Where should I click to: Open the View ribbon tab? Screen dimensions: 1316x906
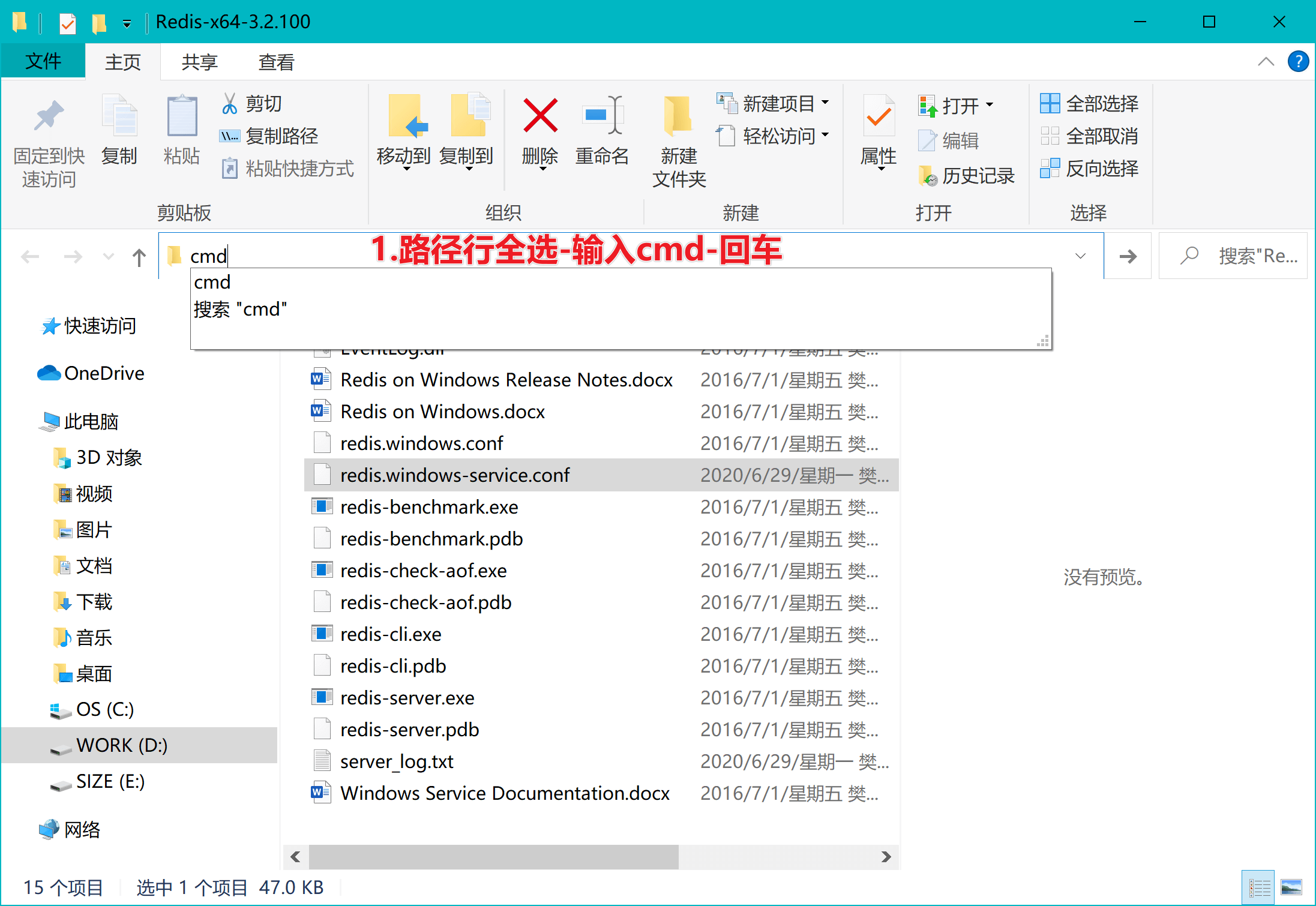276,62
